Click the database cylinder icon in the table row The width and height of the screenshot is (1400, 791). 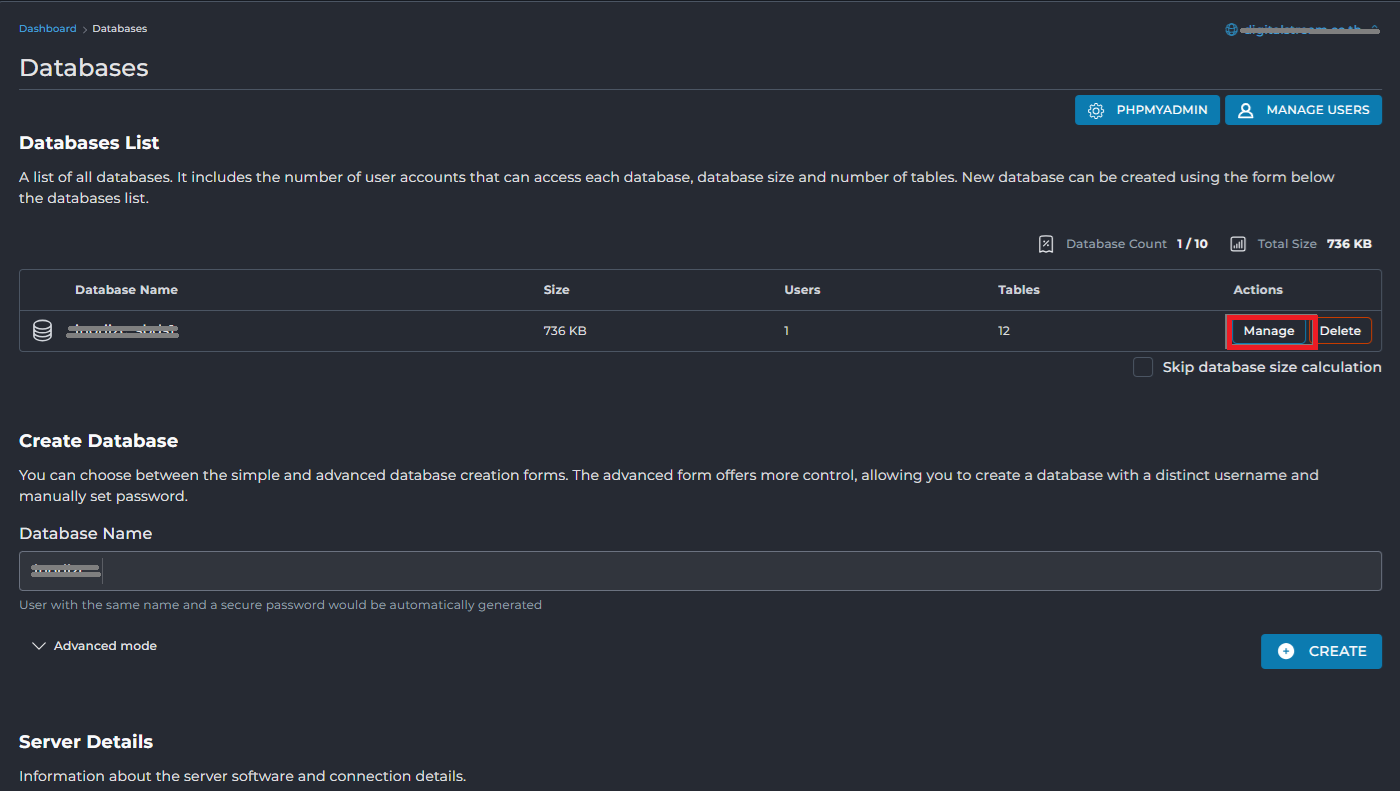pos(42,331)
